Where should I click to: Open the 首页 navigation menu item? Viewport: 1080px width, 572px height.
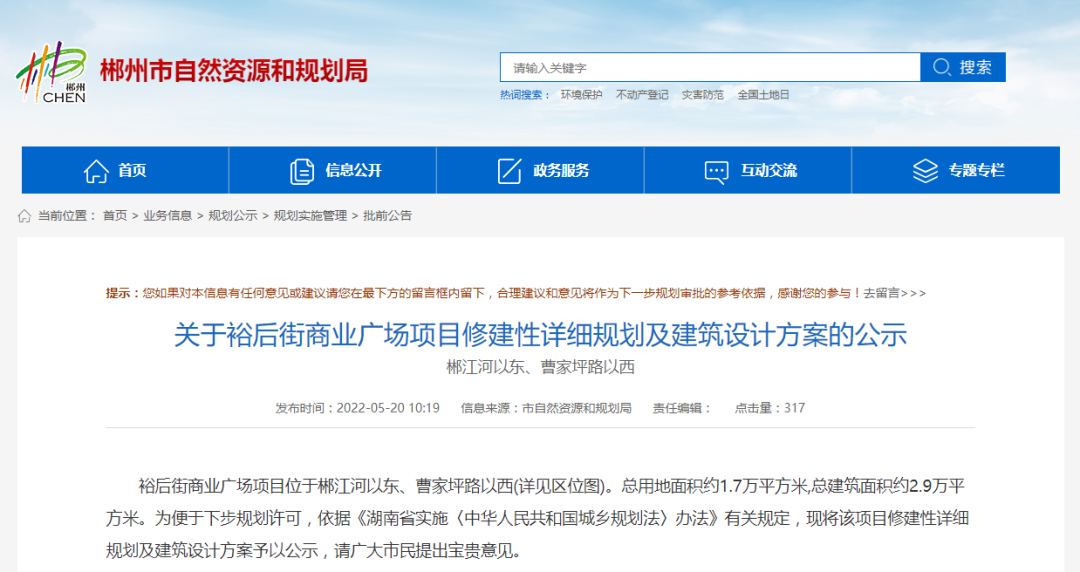125,170
